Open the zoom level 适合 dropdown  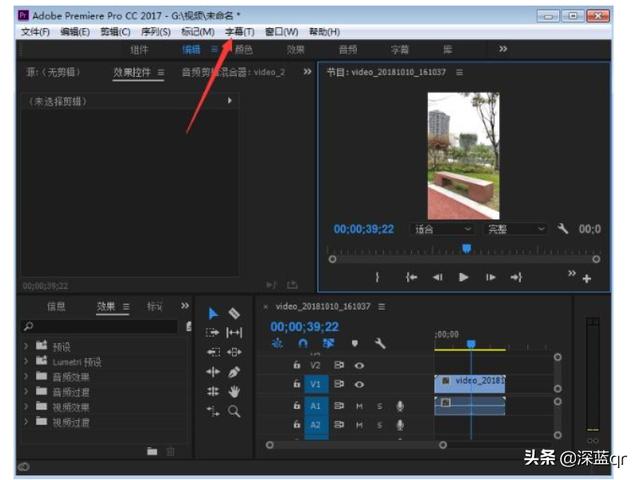[x=442, y=229]
